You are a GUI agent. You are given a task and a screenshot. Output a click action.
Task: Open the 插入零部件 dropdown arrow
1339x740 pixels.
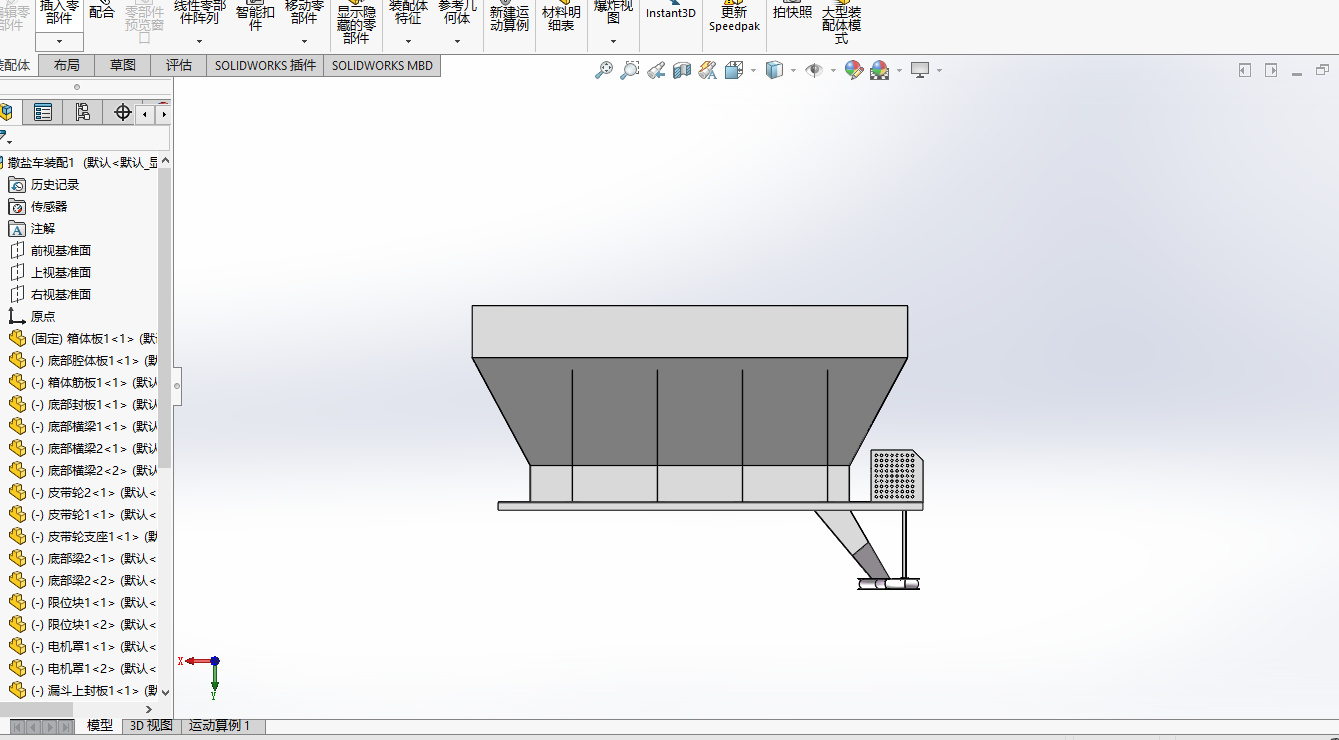[59, 41]
